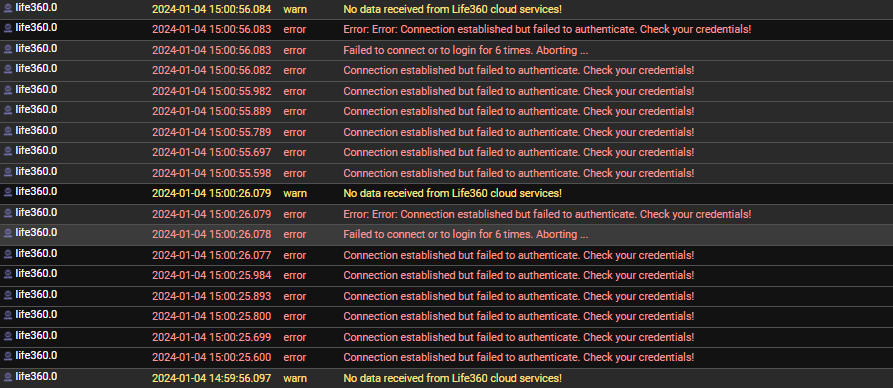Click the 15:00:56.084 'No data received' warning text

coord(452,9)
